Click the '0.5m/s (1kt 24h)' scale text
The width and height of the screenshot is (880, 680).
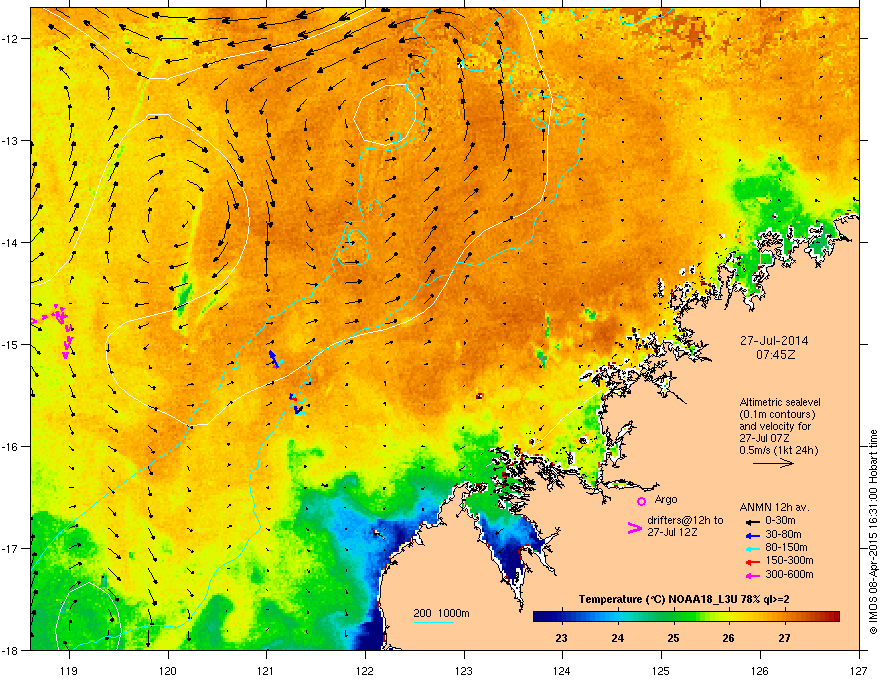click(778, 450)
